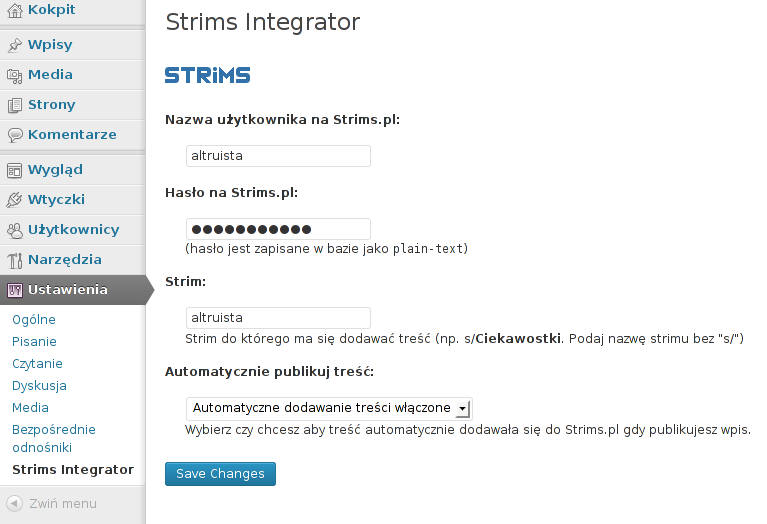Click the Media camera icon
Viewport: 767px width, 524px height.
(x=15, y=75)
